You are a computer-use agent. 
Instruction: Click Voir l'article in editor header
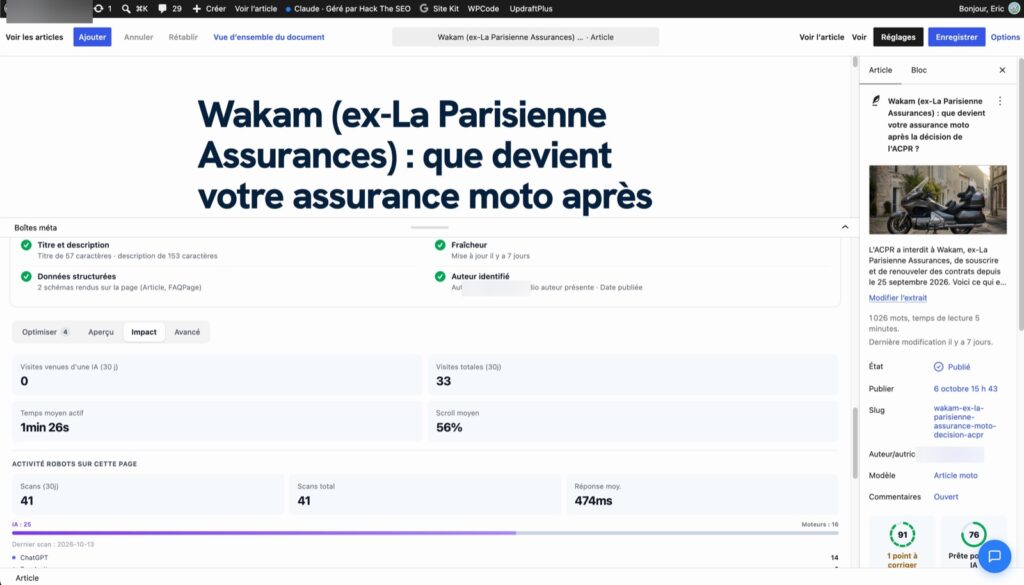pos(822,37)
